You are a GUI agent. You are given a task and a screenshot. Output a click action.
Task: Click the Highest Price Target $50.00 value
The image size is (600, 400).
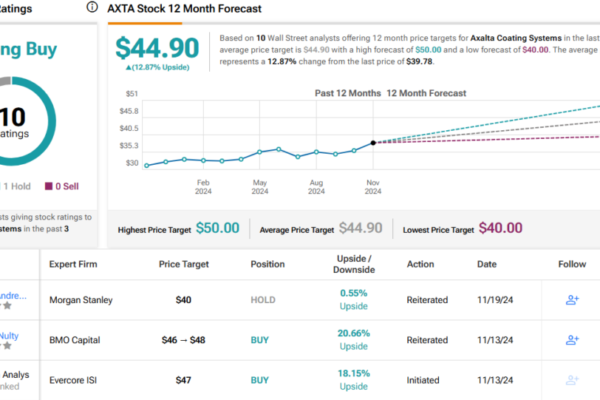216,228
